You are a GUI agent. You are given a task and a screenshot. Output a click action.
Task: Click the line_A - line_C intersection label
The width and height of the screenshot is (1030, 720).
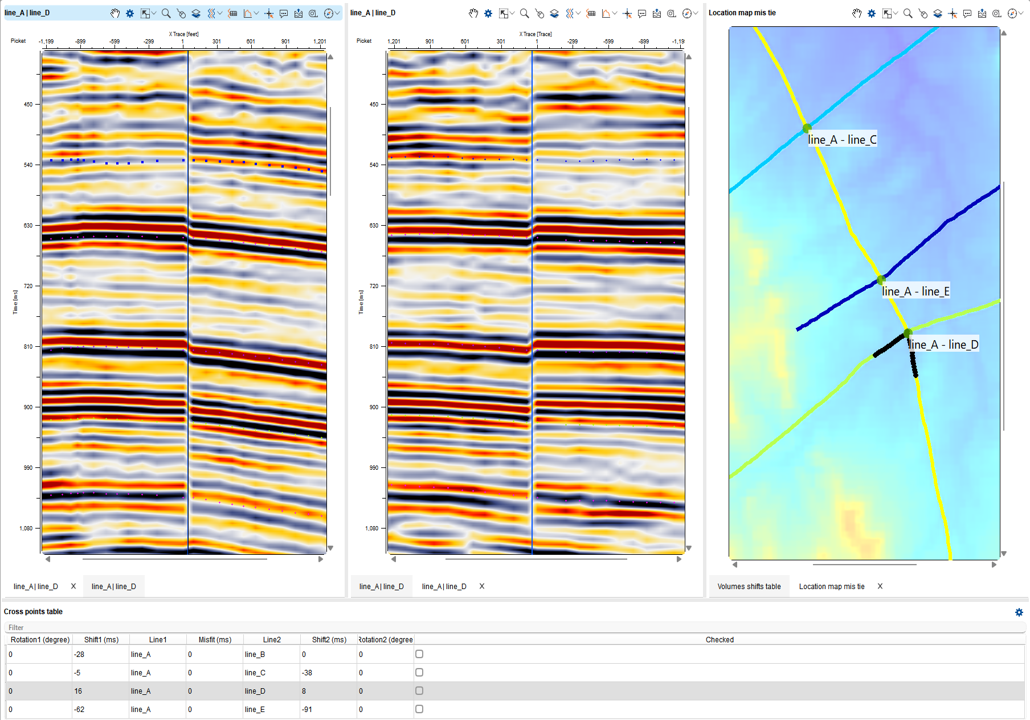[842, 140]
